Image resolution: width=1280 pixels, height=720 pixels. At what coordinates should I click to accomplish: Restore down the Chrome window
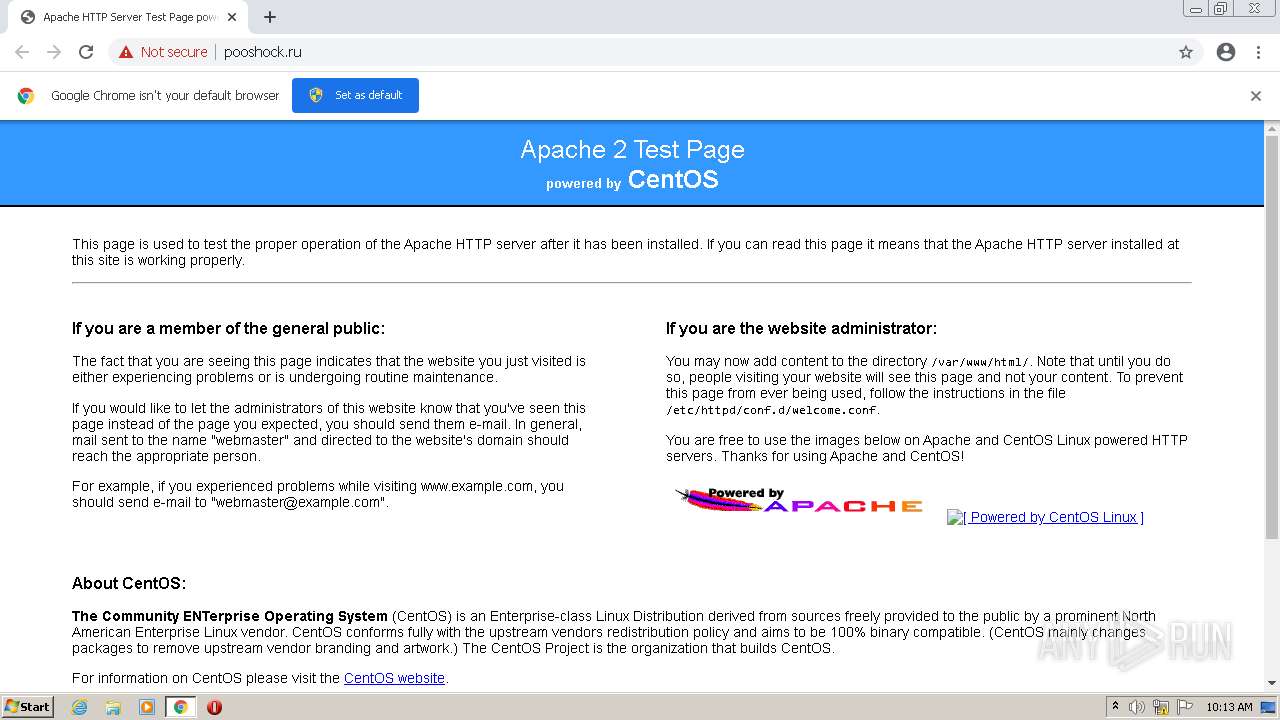click(x=1221, y=9)
